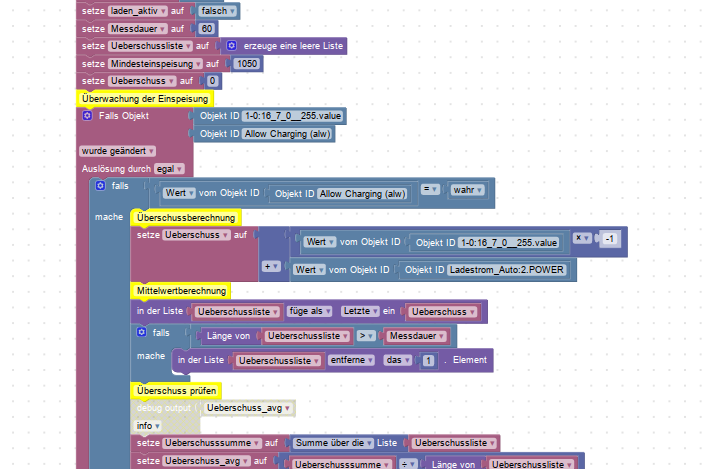Select Objekt ID '1-0:16_7_0__255.value' in trigger
This screenshot has height=469, width=712.
292,116
